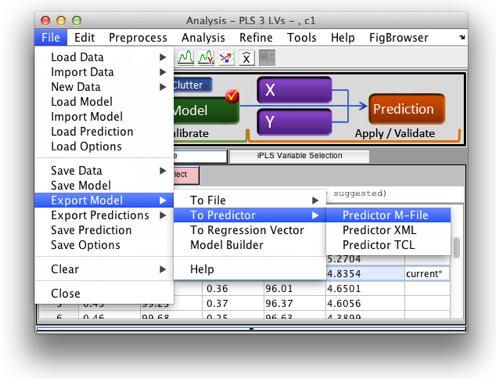
Task: Click the table's vertical scrollbar
Action: (x=457, y=247)
